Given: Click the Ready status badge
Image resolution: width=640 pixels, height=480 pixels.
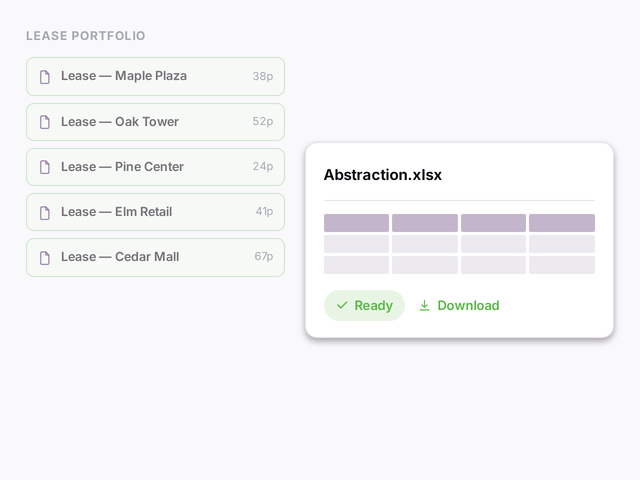Looking at the screenshot, I should (364, 305).
